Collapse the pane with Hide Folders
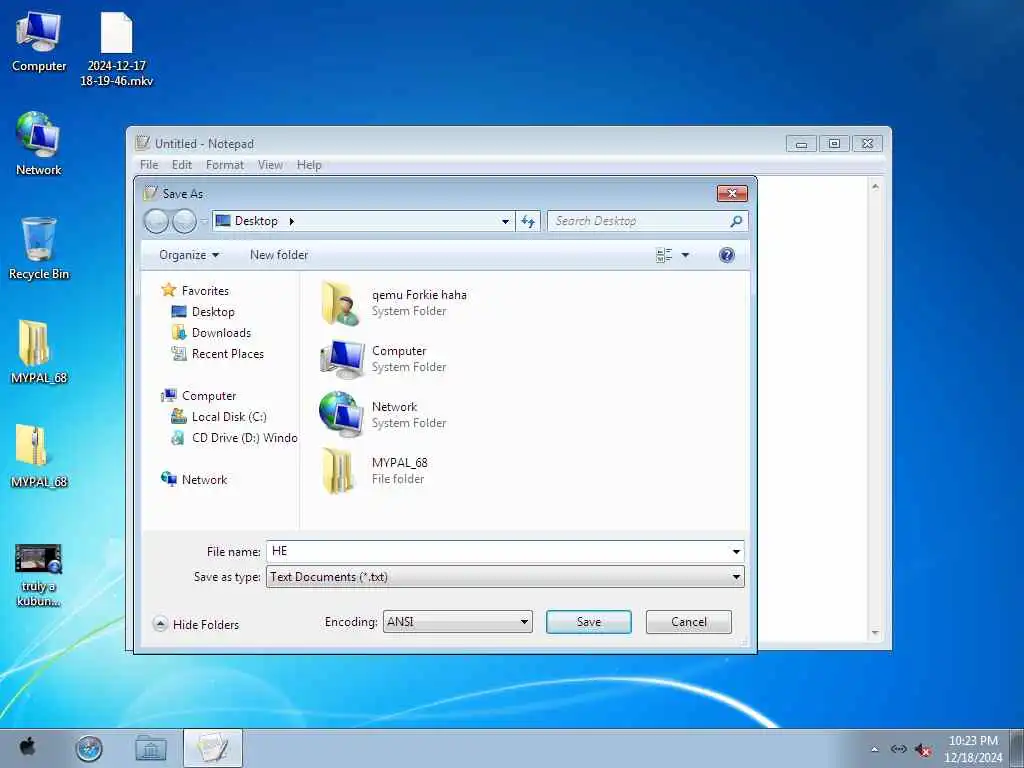This screenshot has height=768, width=1024. (197, 624)
